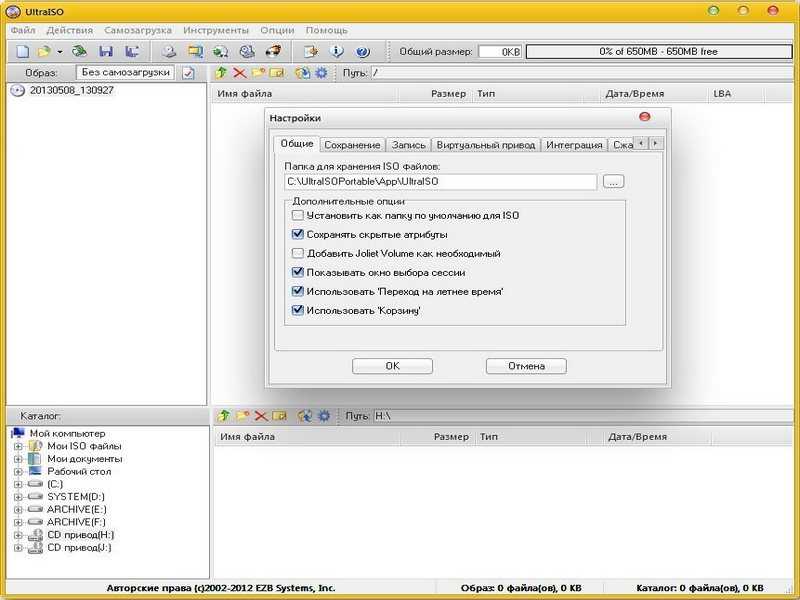The height and width of the screenshot is (600, 800).
Task: Expand 'Мои ISO файлы' tree node
Action: (x=18, y=446)
